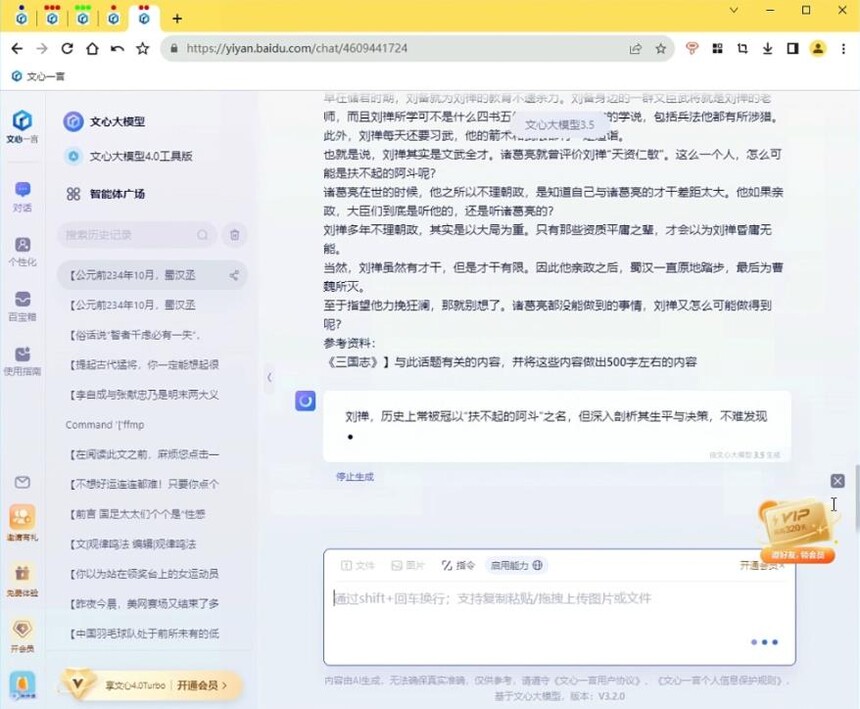The image size is (860, 709).
Task: Toggle the 启用能力 option in the input toolbar
Action: pos(515,565)
